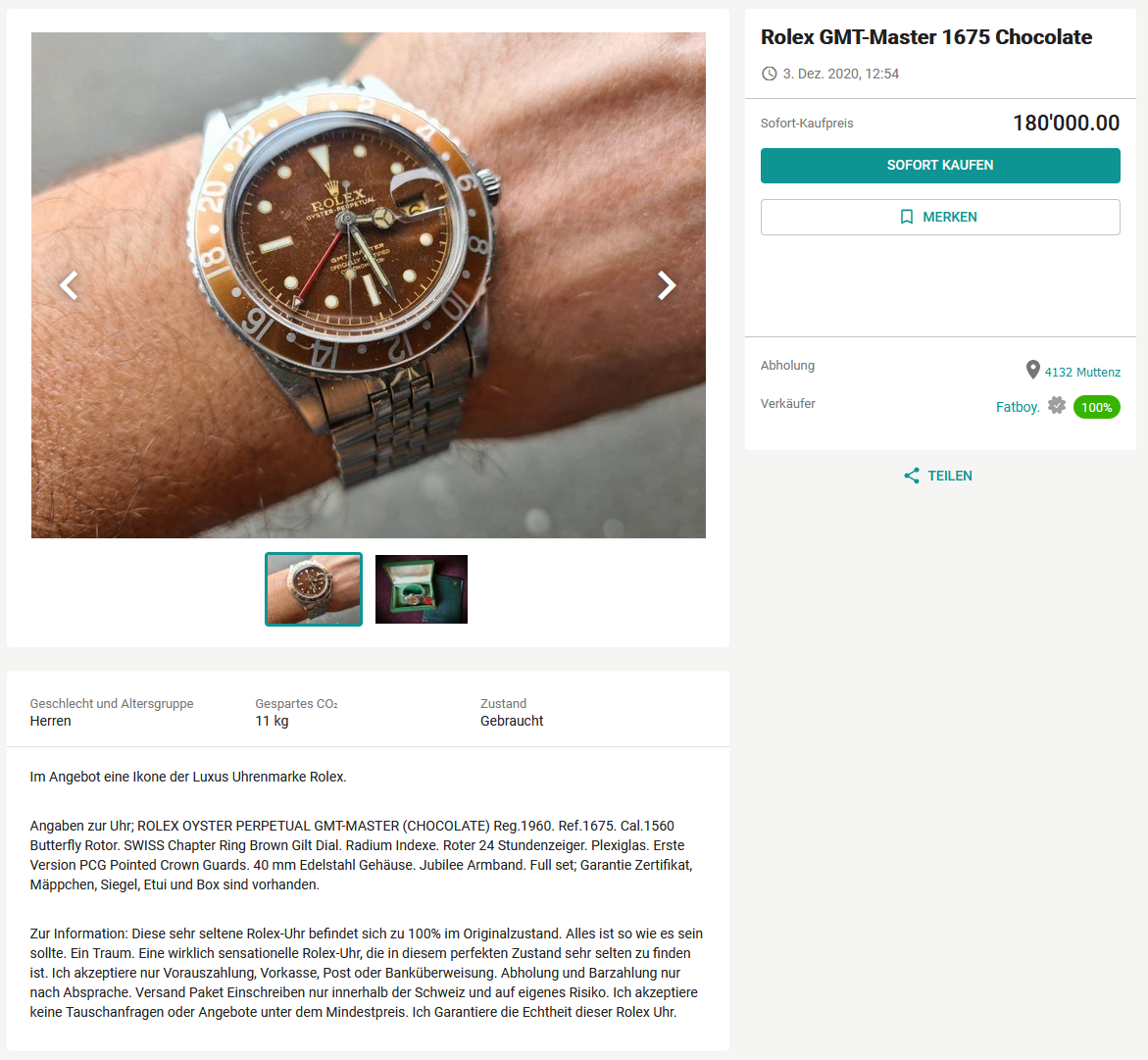
Task: Click the bookmark icon on Merken
Action: click(907, 217)
